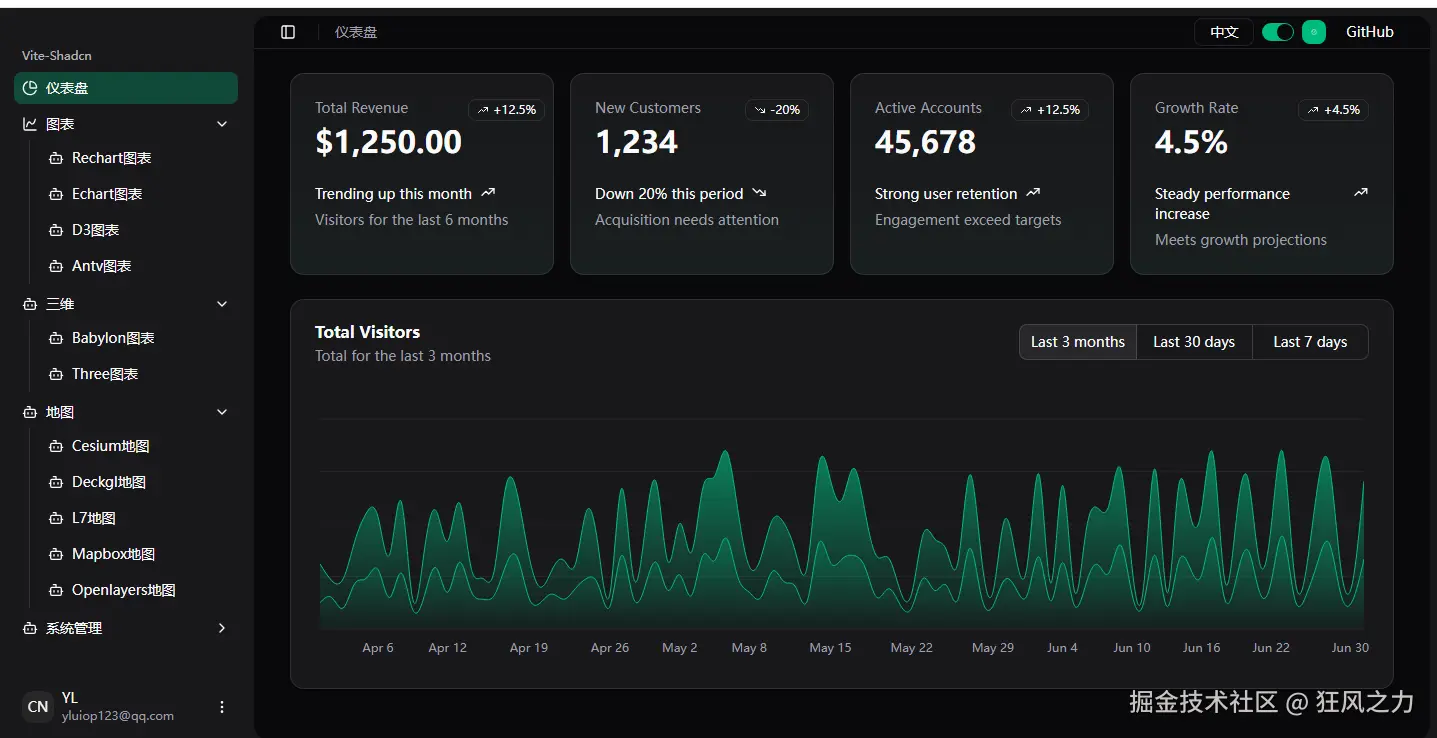Screen dimensions: 1437x738
Task: Open the Echart图表 entry via its icon
Action: pyautogui.click(x=56, y=193)
